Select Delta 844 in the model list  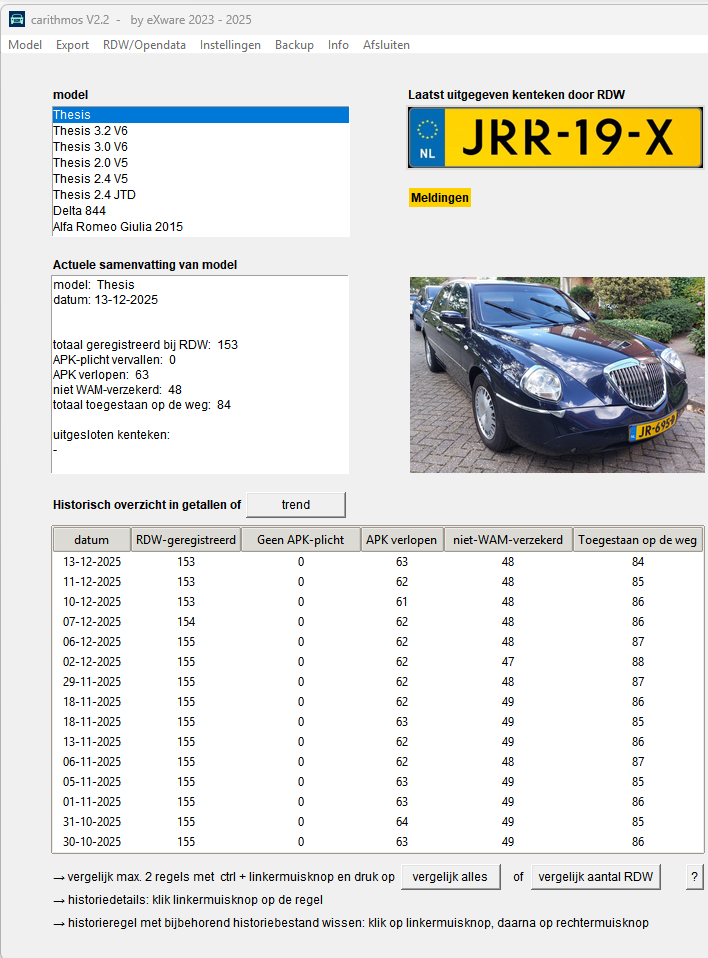point(79,211)
